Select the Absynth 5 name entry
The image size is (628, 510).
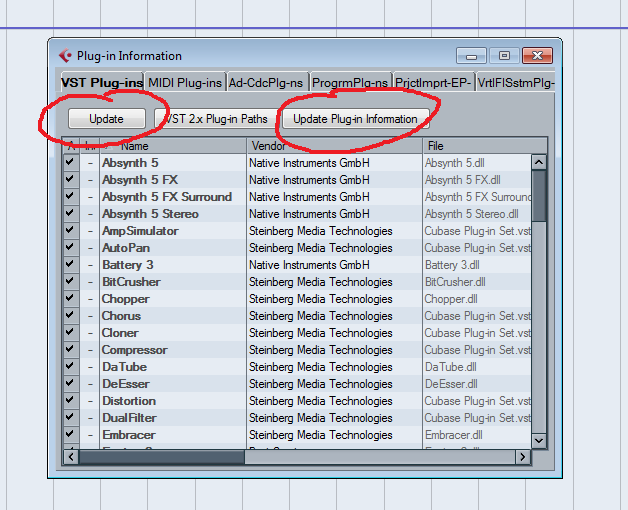click(130, 163)
